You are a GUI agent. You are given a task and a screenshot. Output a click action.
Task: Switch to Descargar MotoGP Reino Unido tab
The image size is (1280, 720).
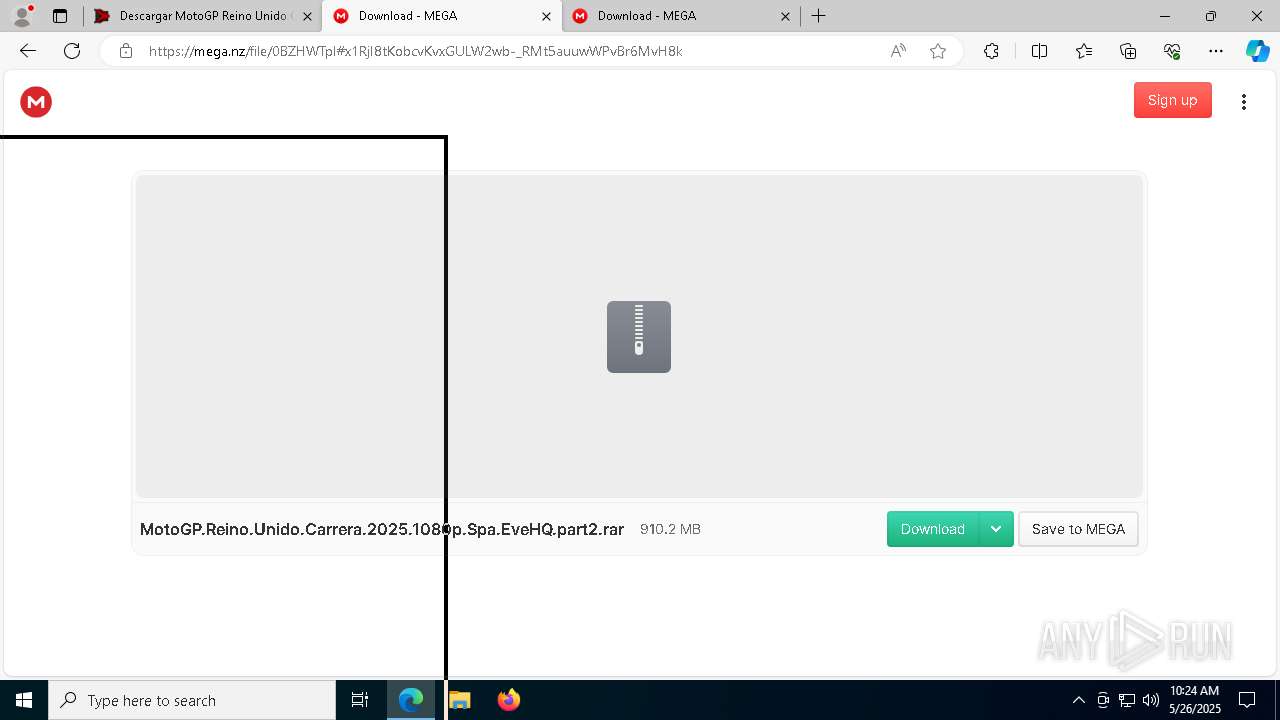tap(201, 16)
